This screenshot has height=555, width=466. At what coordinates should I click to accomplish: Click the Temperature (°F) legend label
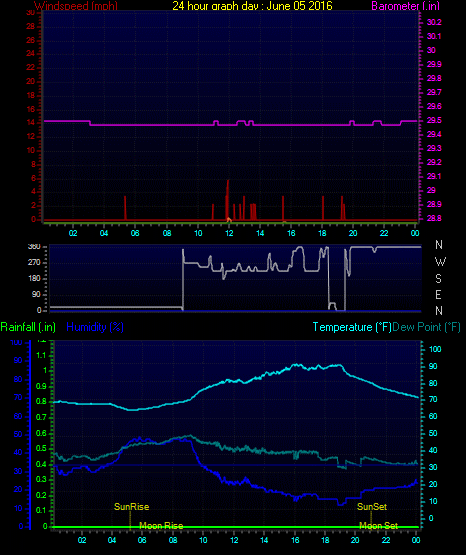click(x=352, y=327)
